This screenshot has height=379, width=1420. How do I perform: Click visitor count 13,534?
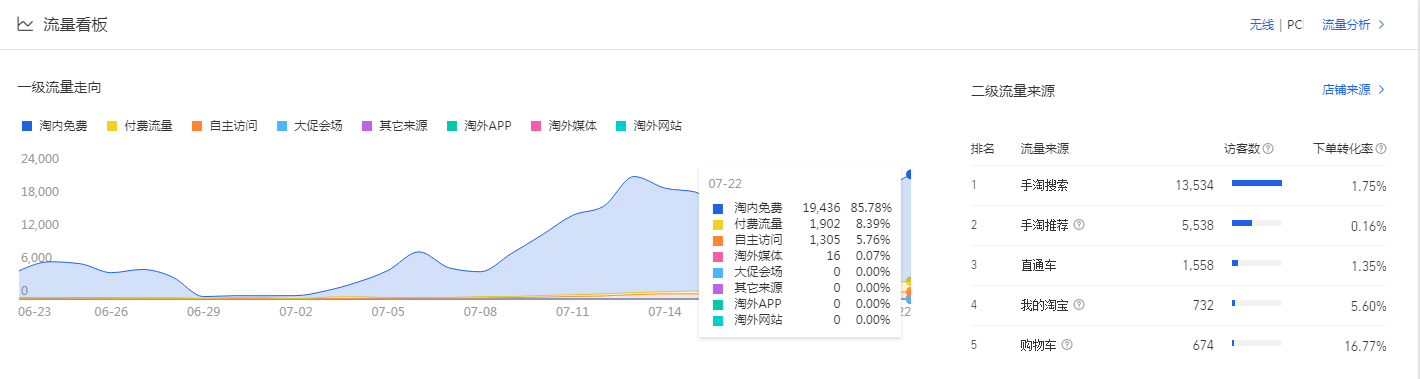(x=1195, y=186)
